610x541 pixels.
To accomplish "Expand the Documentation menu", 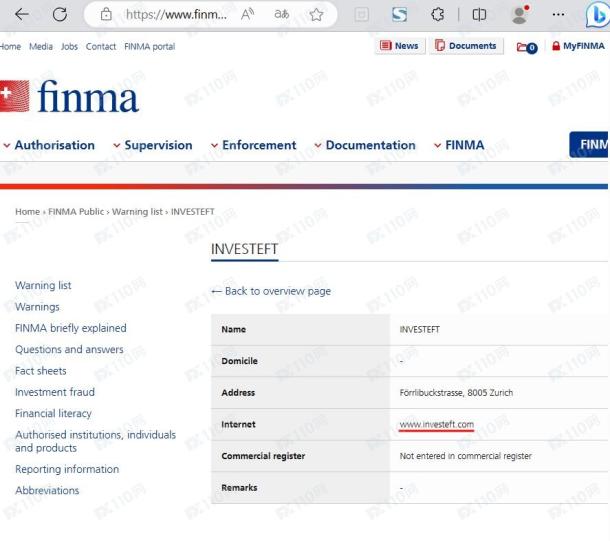I will [x=365, y=145].
